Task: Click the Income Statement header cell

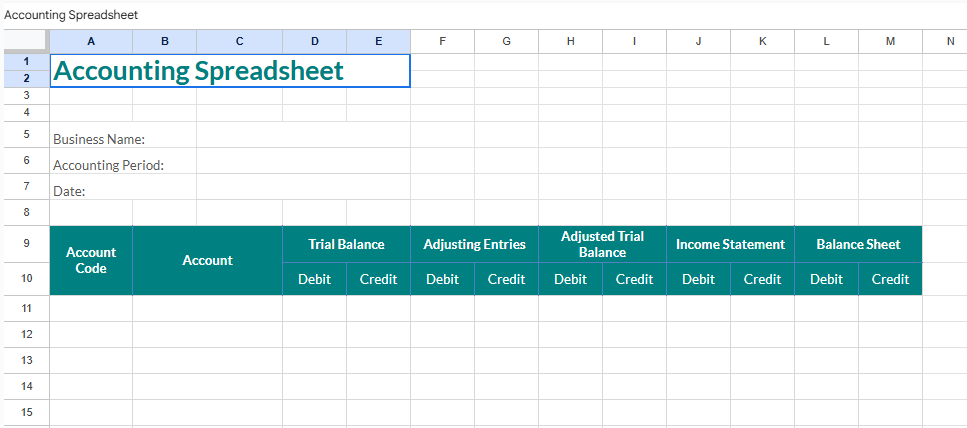Action: pos(730,245)
